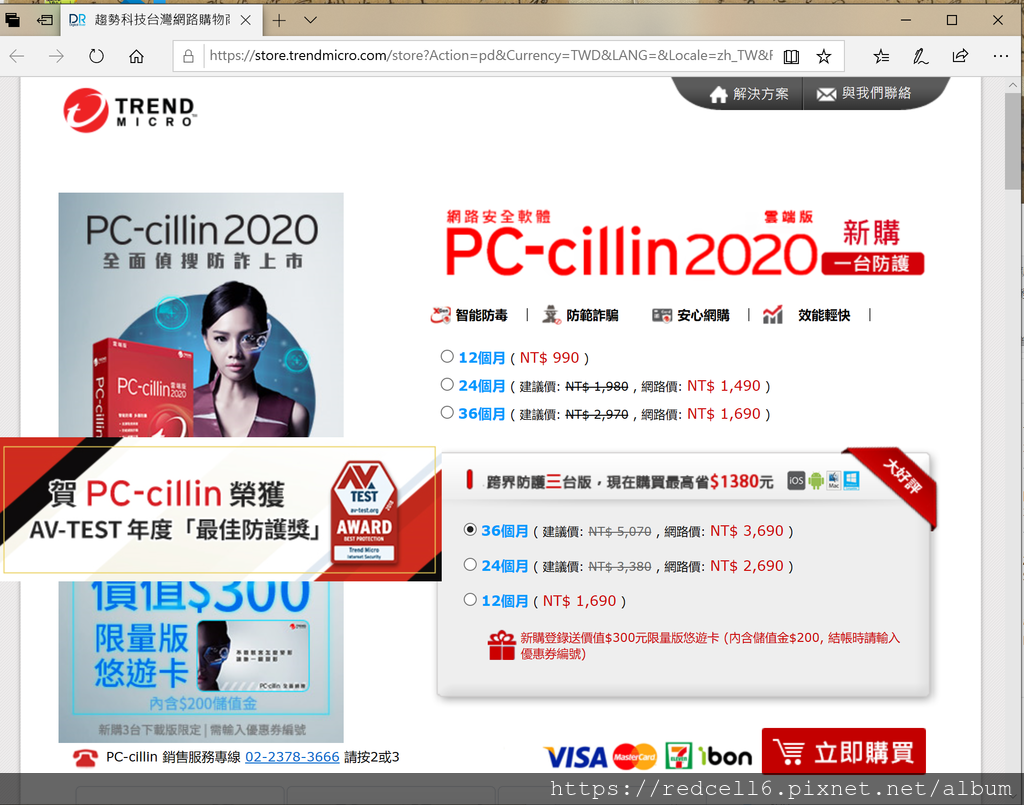
Task: Click the phone number 02-2378-3666 link
Action: pyautogui.click(x=292, y=757)
